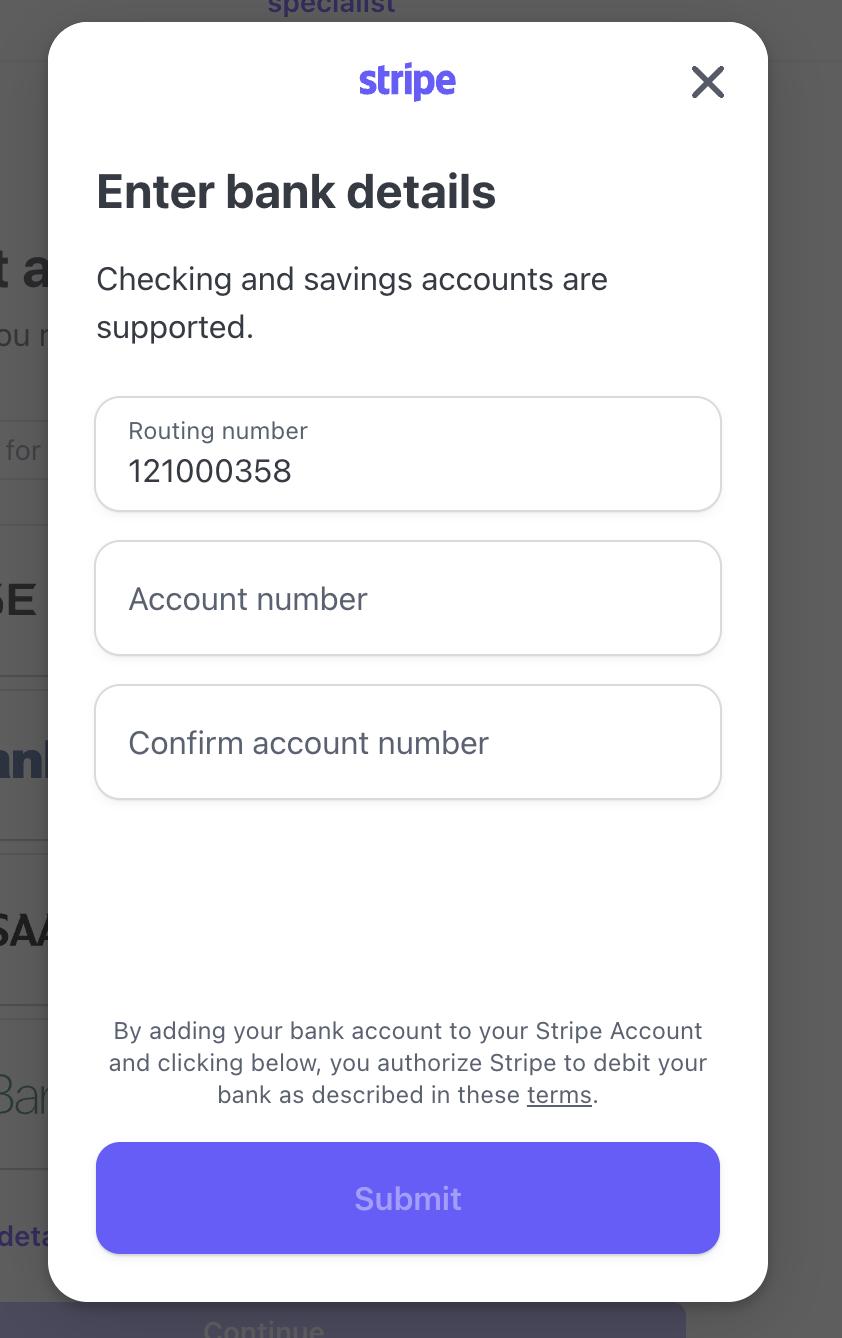The height and width of the screenshot is (1338, 842).
Task: Click the entered routing value 121000358
Action: tap(210, 471)
